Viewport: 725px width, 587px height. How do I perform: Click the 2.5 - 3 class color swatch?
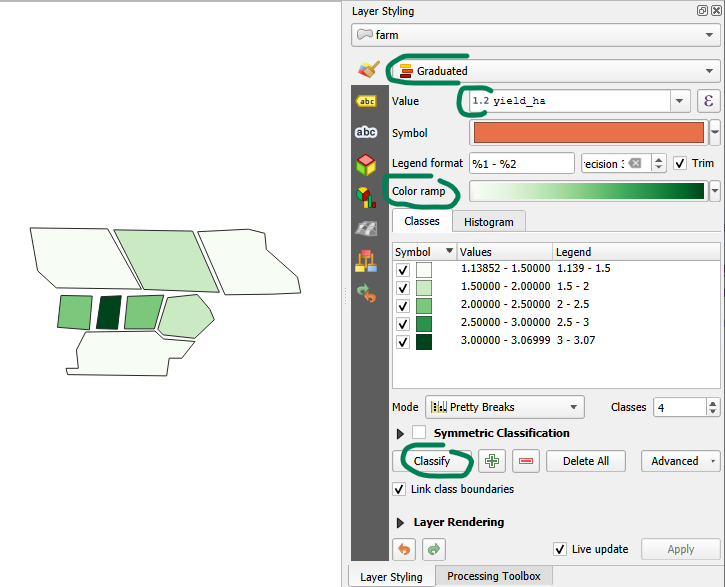point(424,324)
